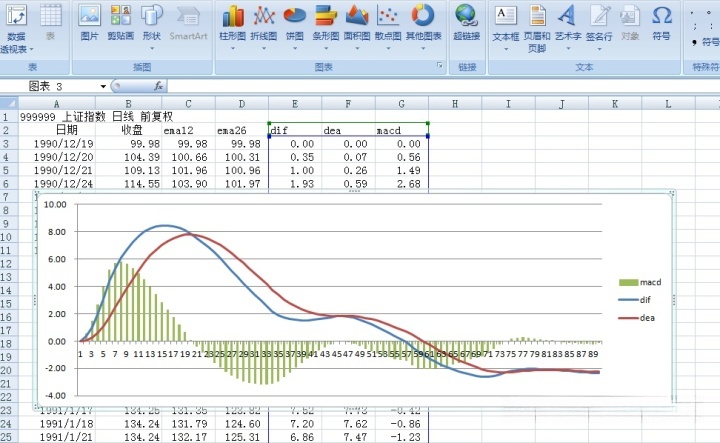Select date cell 1991/1/21
The image size is (720, 443).
tap(56, 437)
